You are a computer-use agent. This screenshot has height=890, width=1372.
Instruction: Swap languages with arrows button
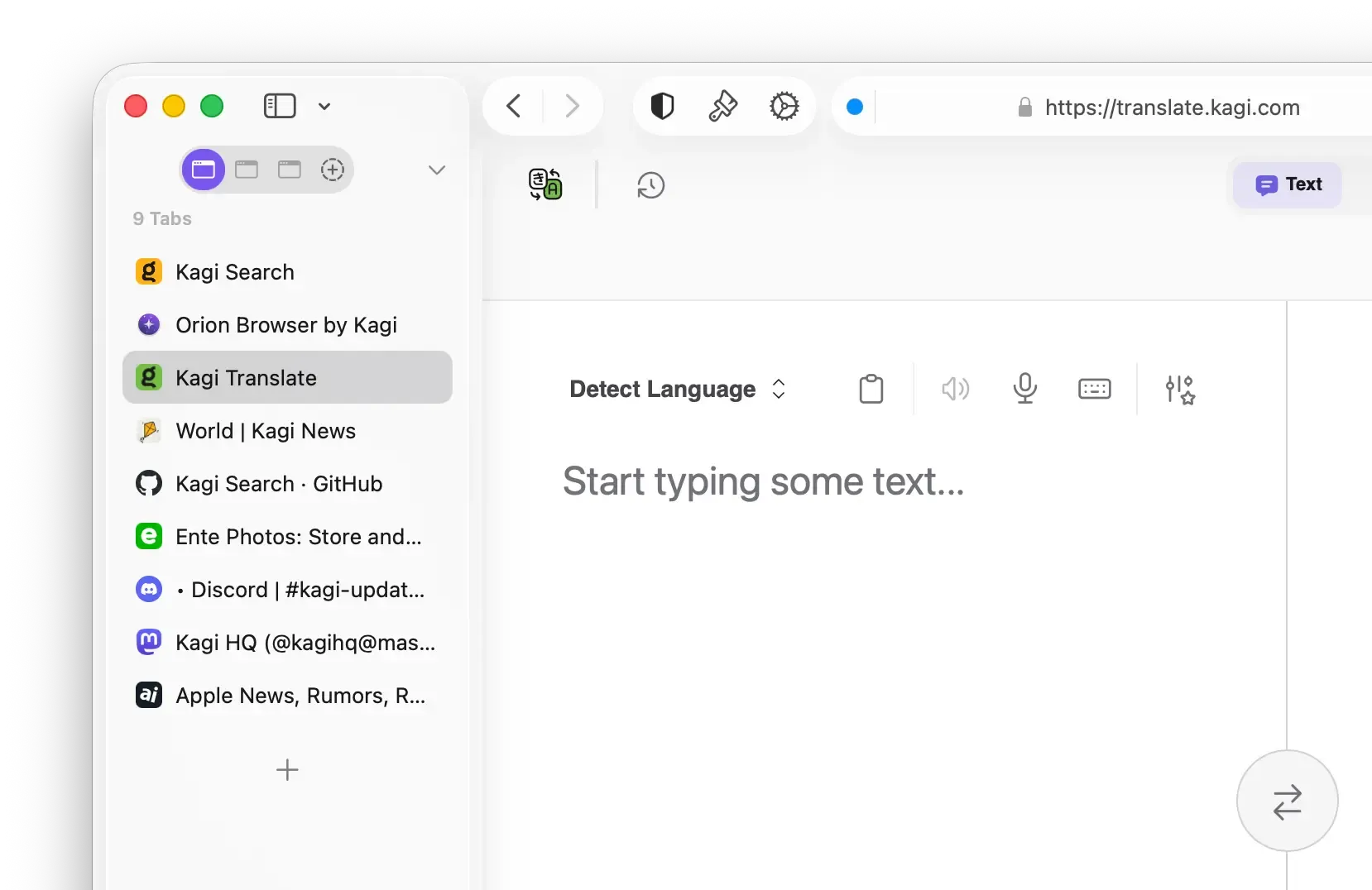click(1288, 801)
